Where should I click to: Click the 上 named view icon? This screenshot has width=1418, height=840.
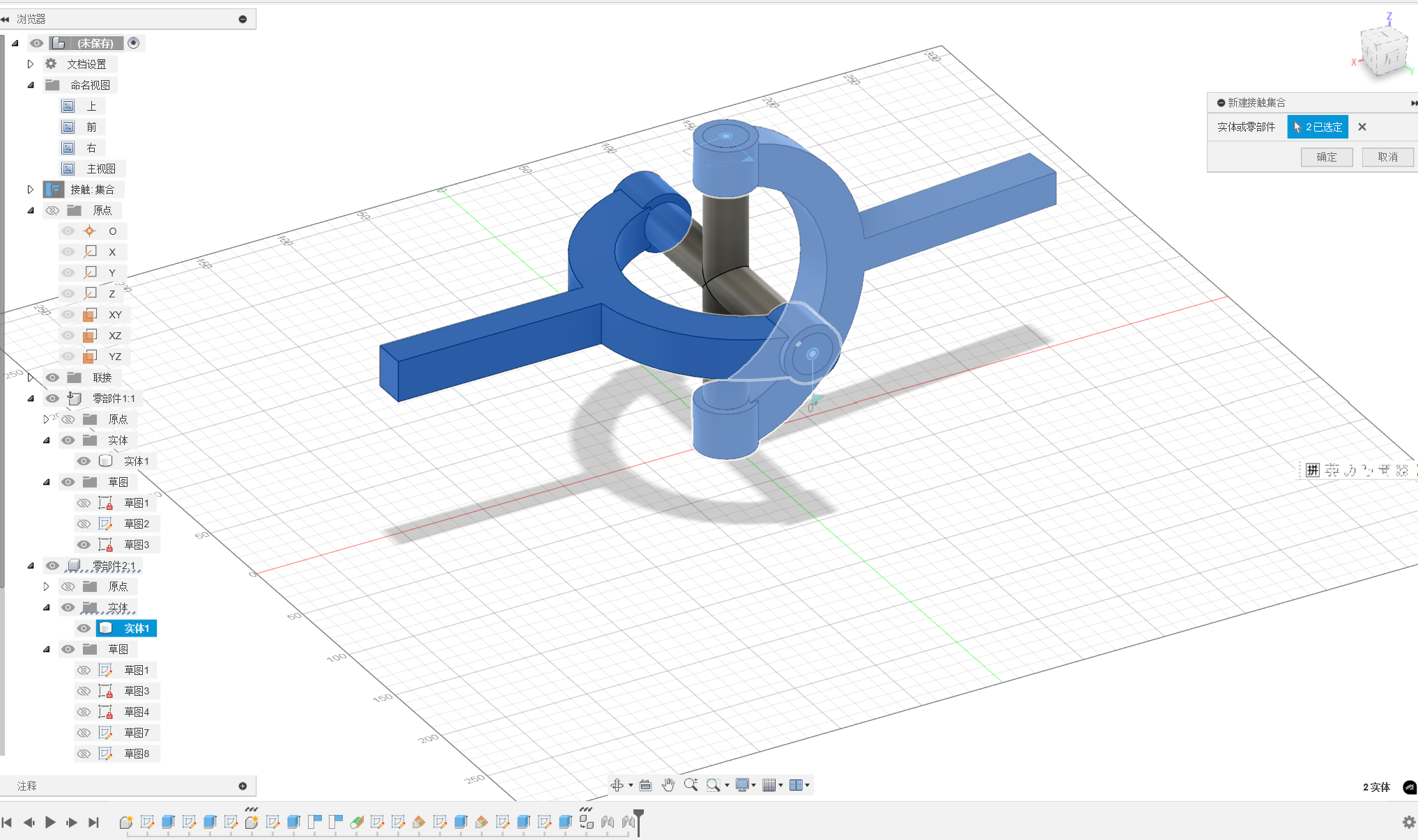coord(68,106)
